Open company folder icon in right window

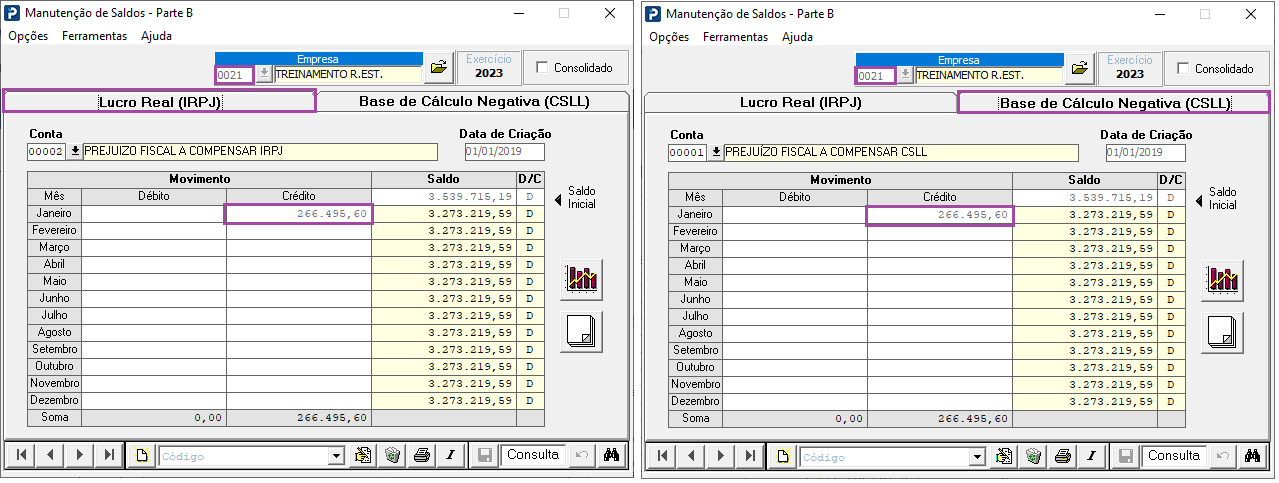click(1079, 67)
